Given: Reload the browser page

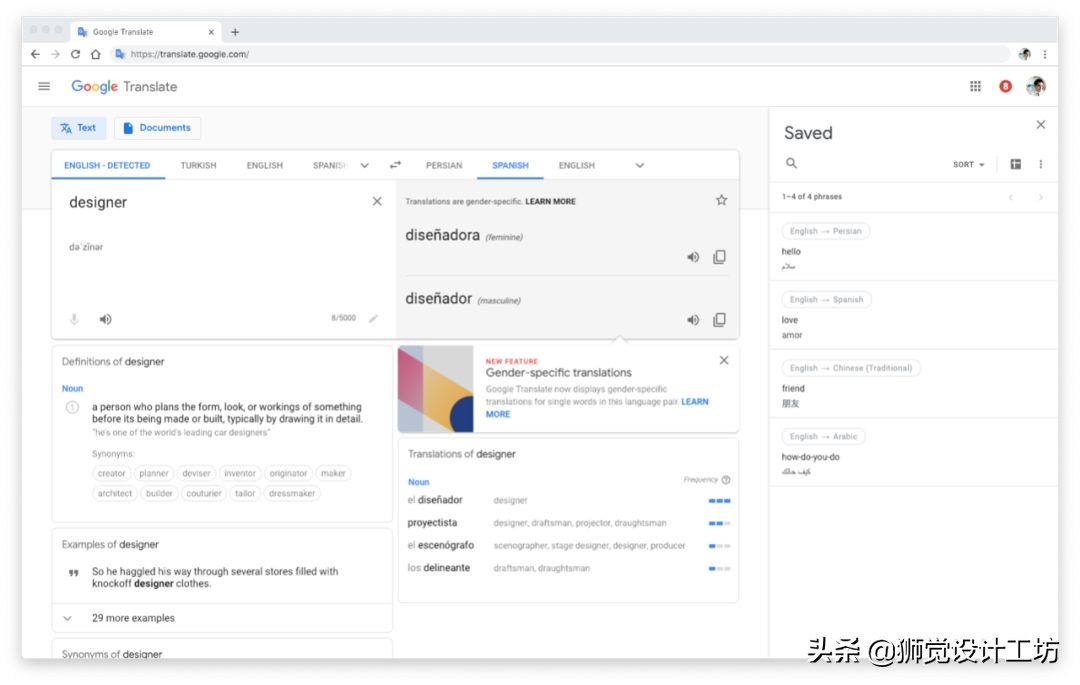Looking at the screenshot, I should (75, 54).
